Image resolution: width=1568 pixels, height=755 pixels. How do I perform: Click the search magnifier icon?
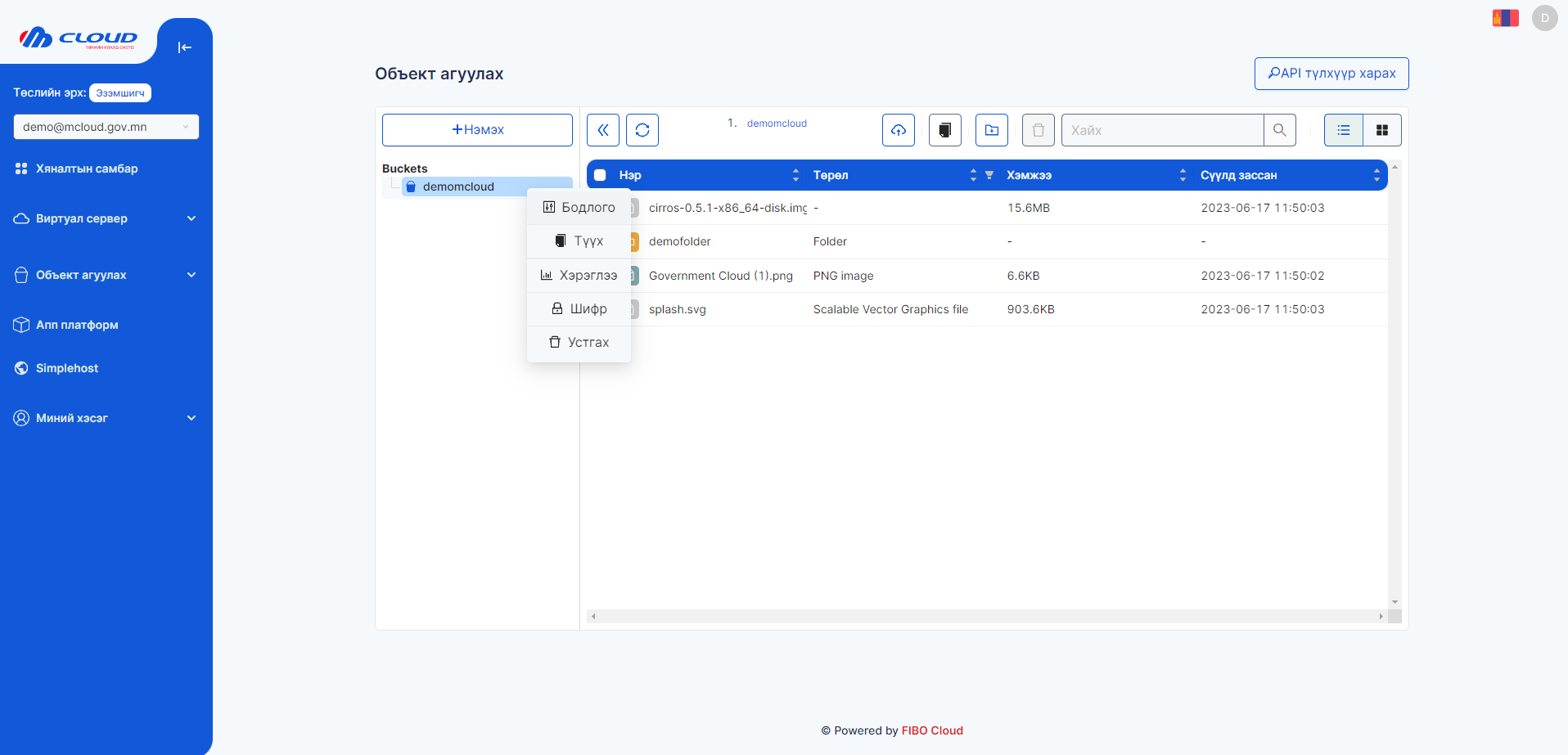1279,130
